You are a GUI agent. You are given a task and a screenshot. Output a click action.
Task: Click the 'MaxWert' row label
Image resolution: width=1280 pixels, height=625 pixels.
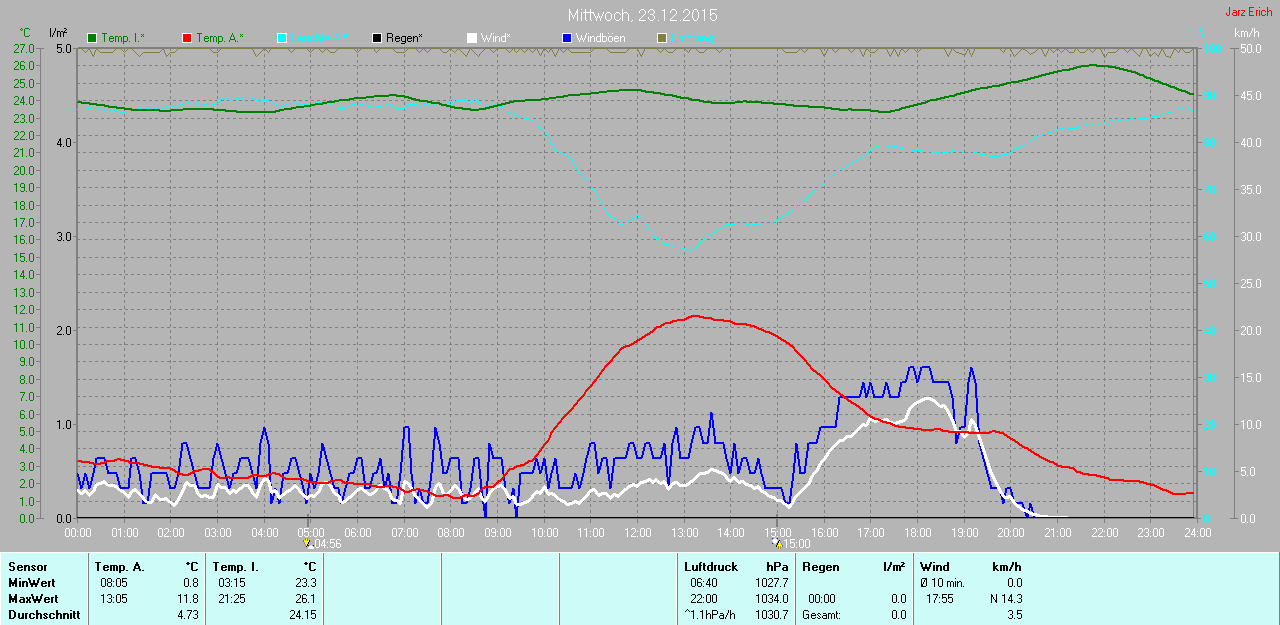click(x=32, y=599)
